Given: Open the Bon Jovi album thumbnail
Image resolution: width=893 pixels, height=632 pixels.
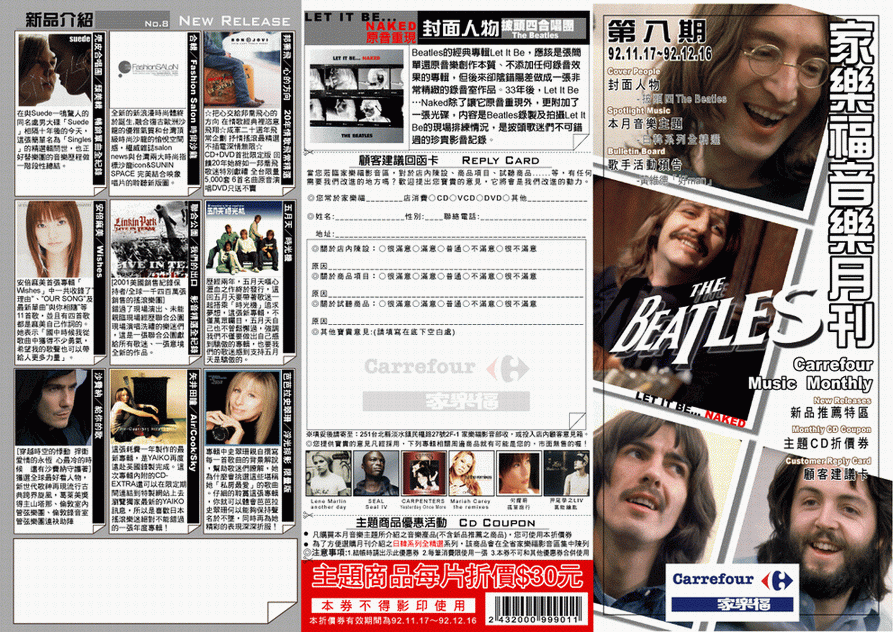Looking at the screenshot, I should 243,69.
